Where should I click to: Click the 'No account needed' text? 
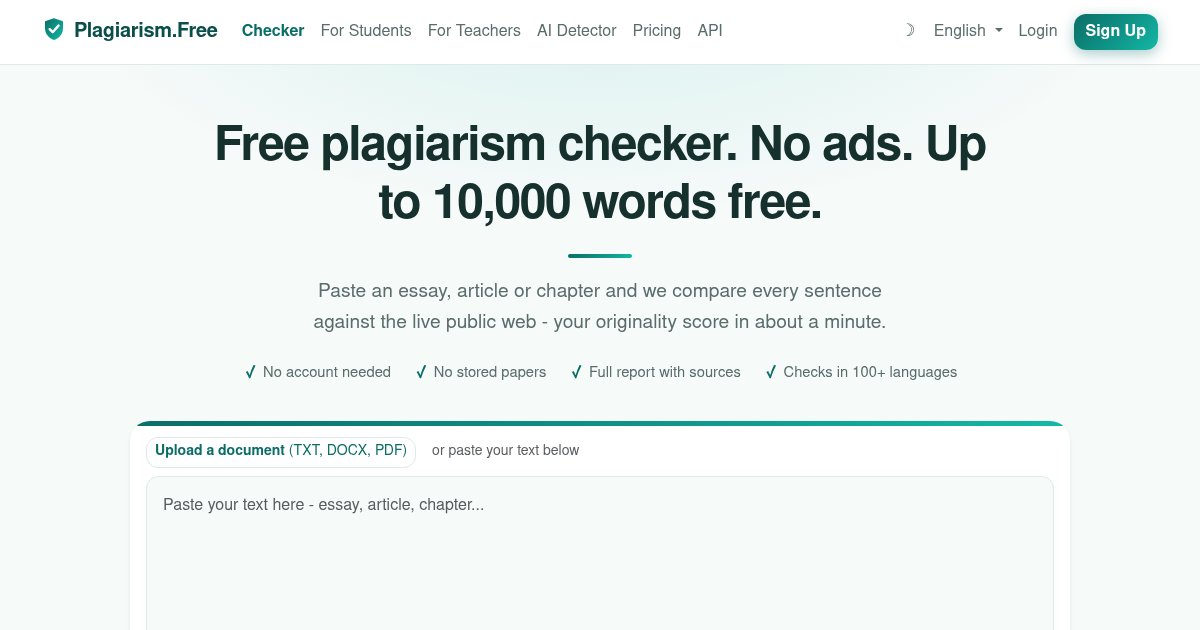[x=327, y=372]
